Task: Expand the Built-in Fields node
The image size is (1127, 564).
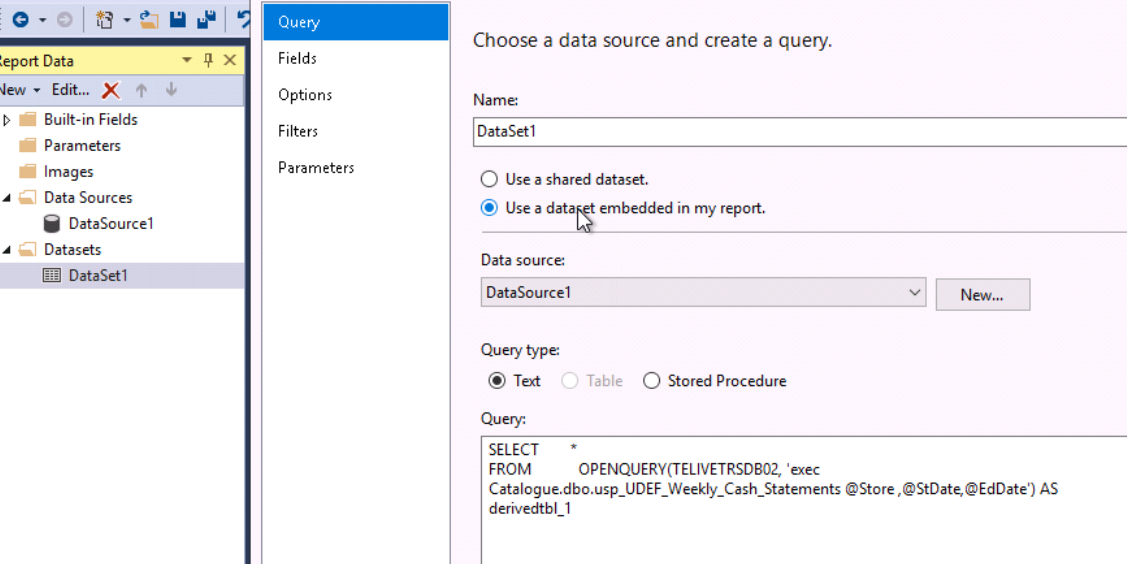Action: tap(7, 120)
